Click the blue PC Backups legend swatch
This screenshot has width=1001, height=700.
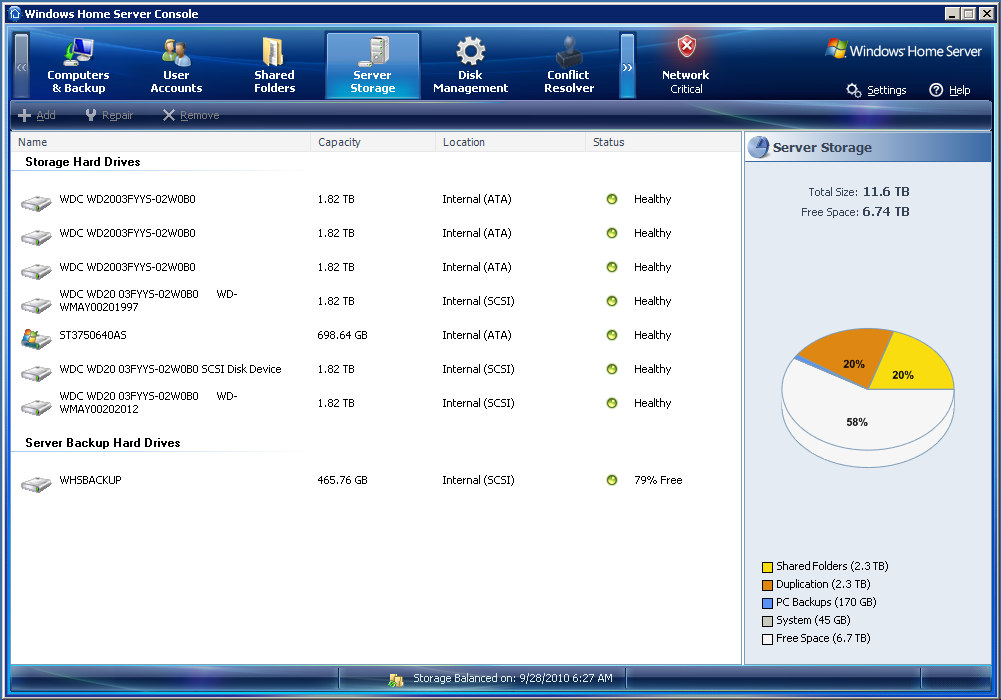tap(767, 603)
